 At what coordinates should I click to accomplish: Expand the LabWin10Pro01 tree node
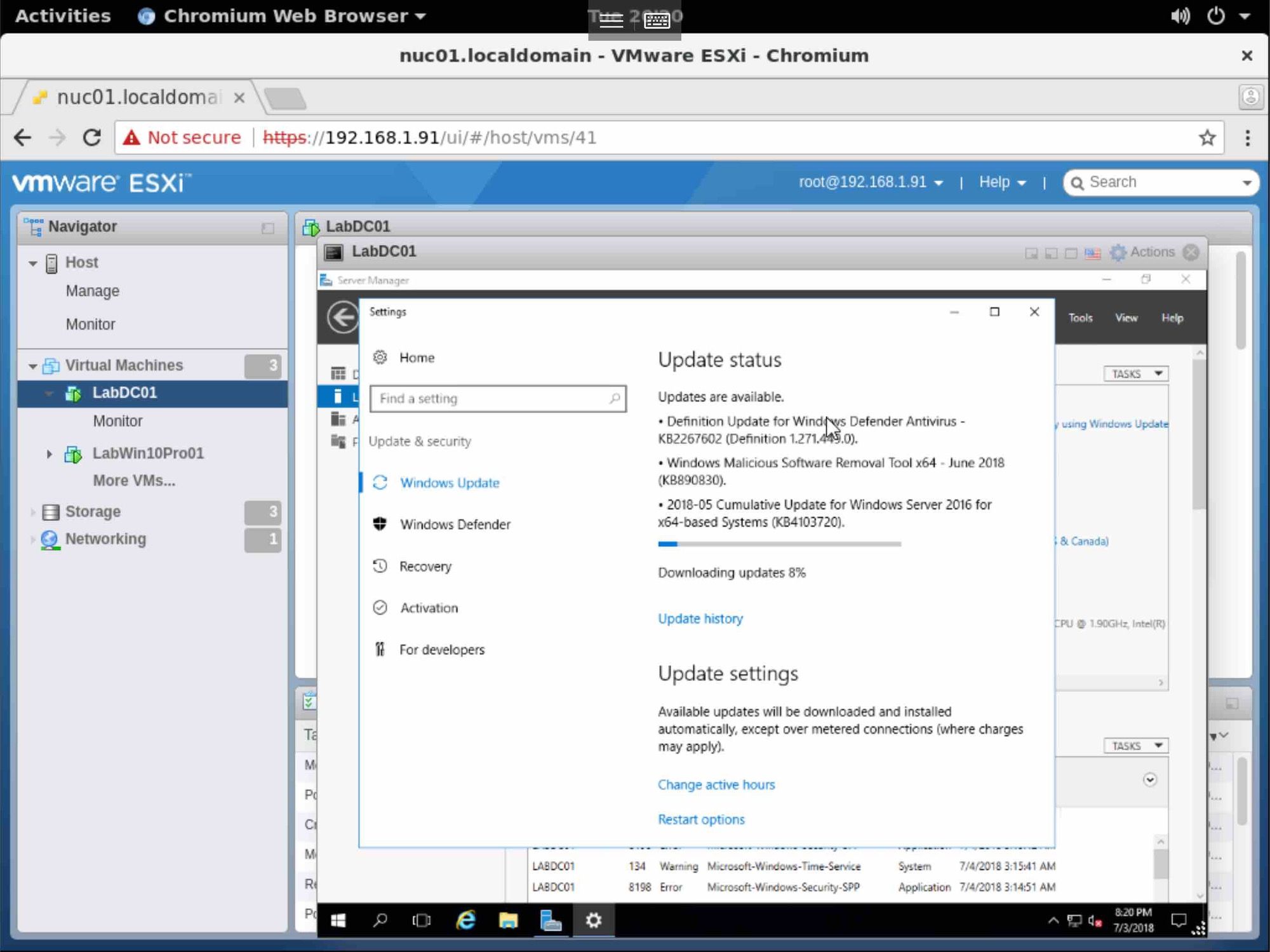[49, 453]
